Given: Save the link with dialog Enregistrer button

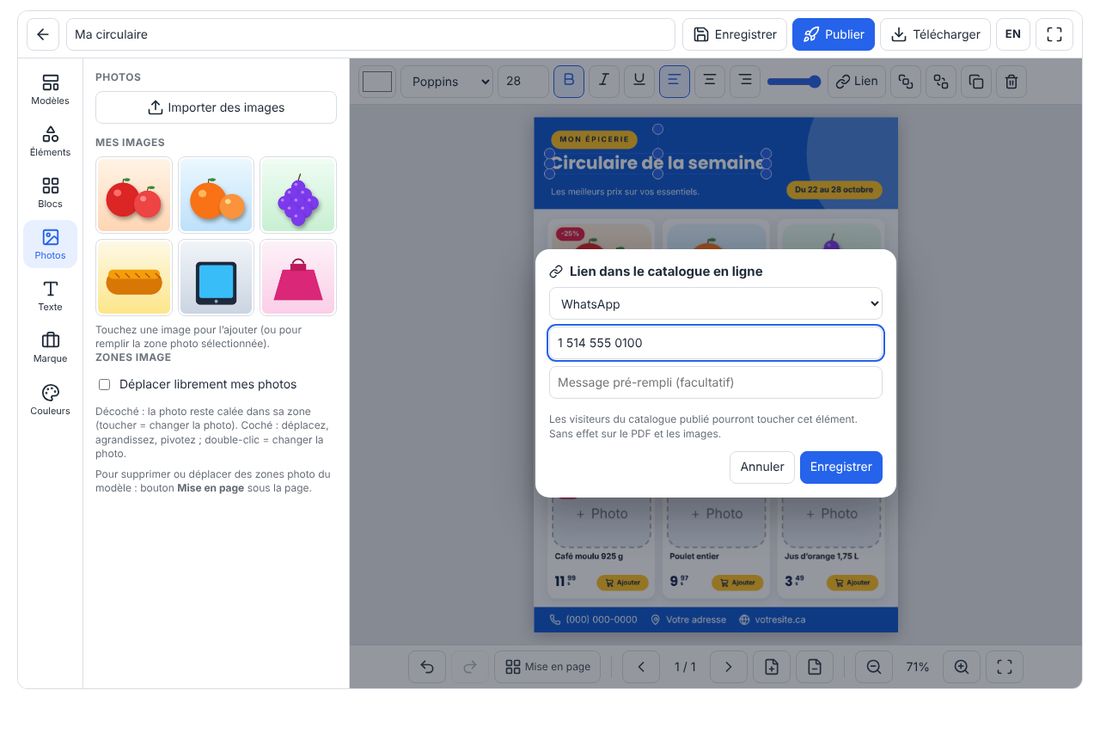Looking at the screenshot, I should 840,467.
